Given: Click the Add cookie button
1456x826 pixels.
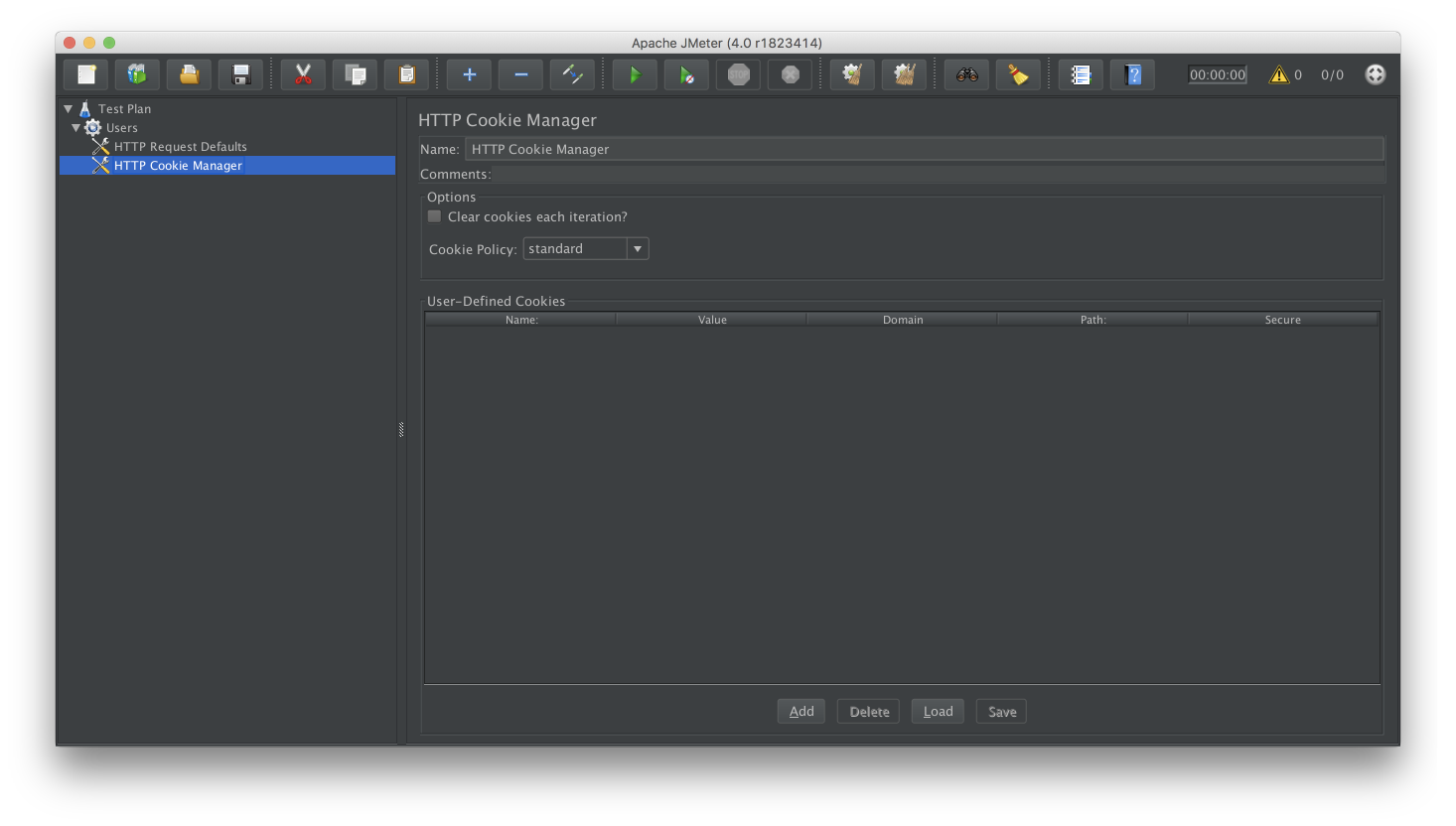Looking at the screenshot, I should (801, 712).
